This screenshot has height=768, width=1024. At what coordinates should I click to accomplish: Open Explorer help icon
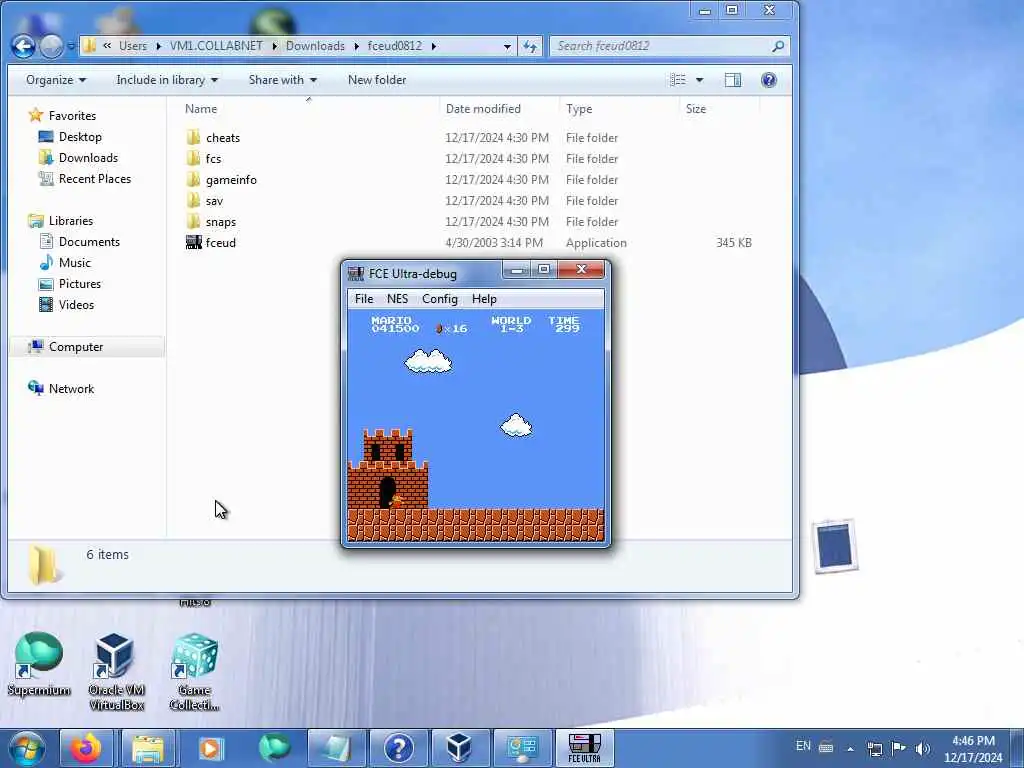[769, 80]
